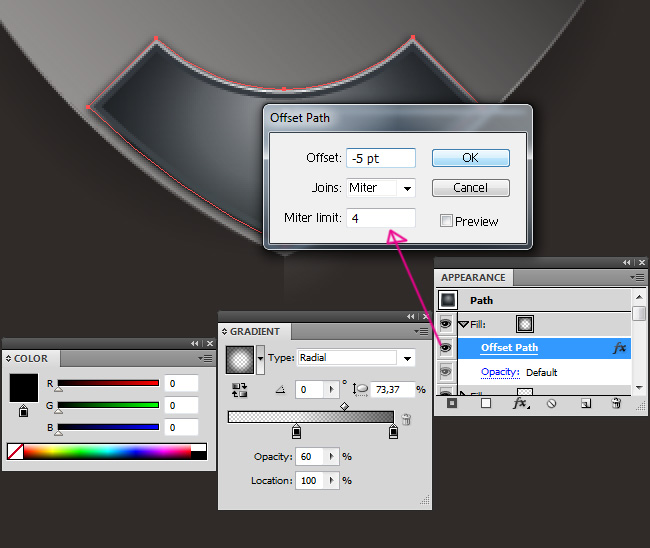Toggle visibility eye of the Opacity row
Image resolution: width=650 pixels, height=548 pixels.
(445, 371)
